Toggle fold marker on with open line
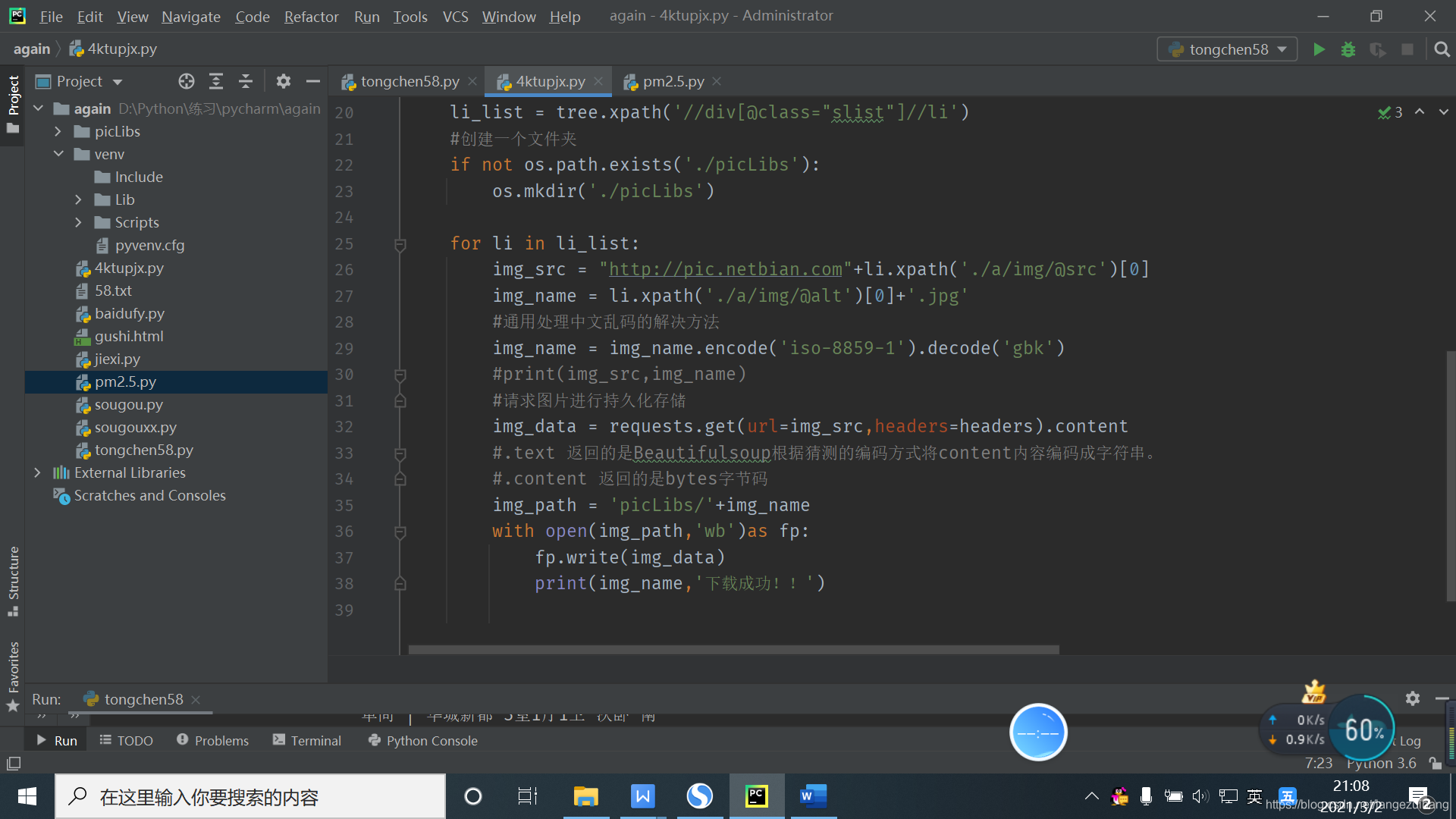This screenshot has height=819, width=1456. (400, 532)
